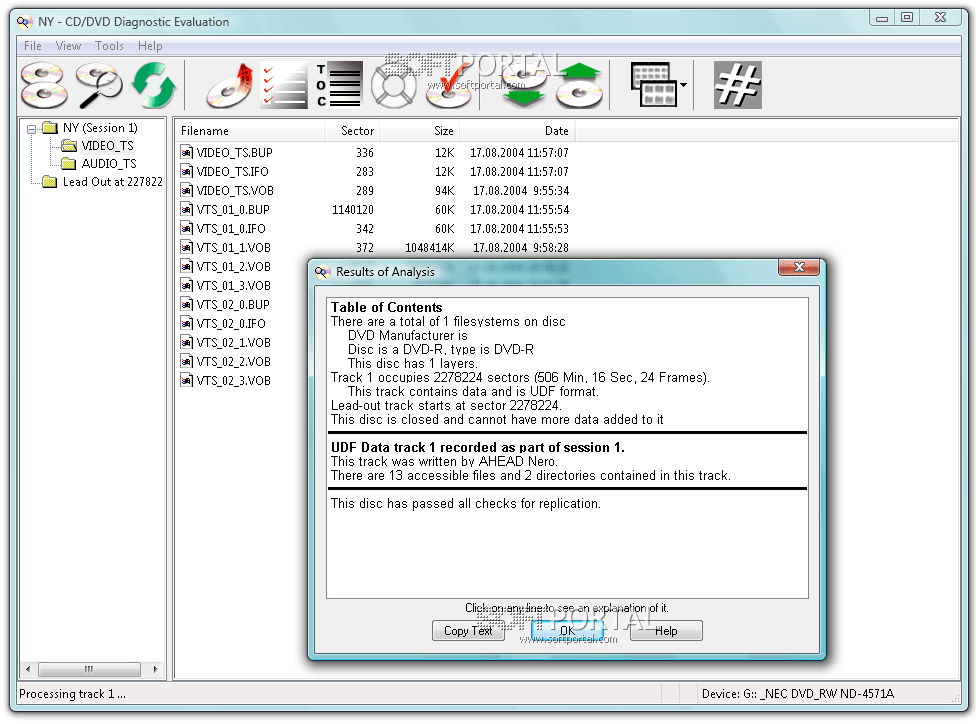Select Lead Out at 227822 tree item

pyautogui.click(x=113, y=182)
